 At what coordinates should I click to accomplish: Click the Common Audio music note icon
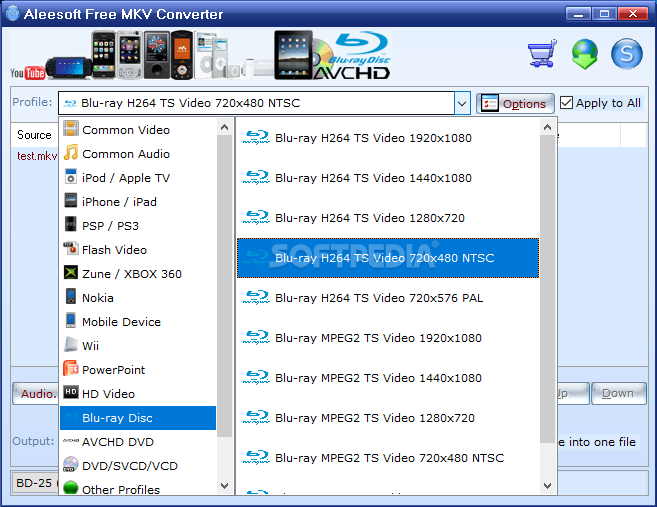(x=71, y=153)
